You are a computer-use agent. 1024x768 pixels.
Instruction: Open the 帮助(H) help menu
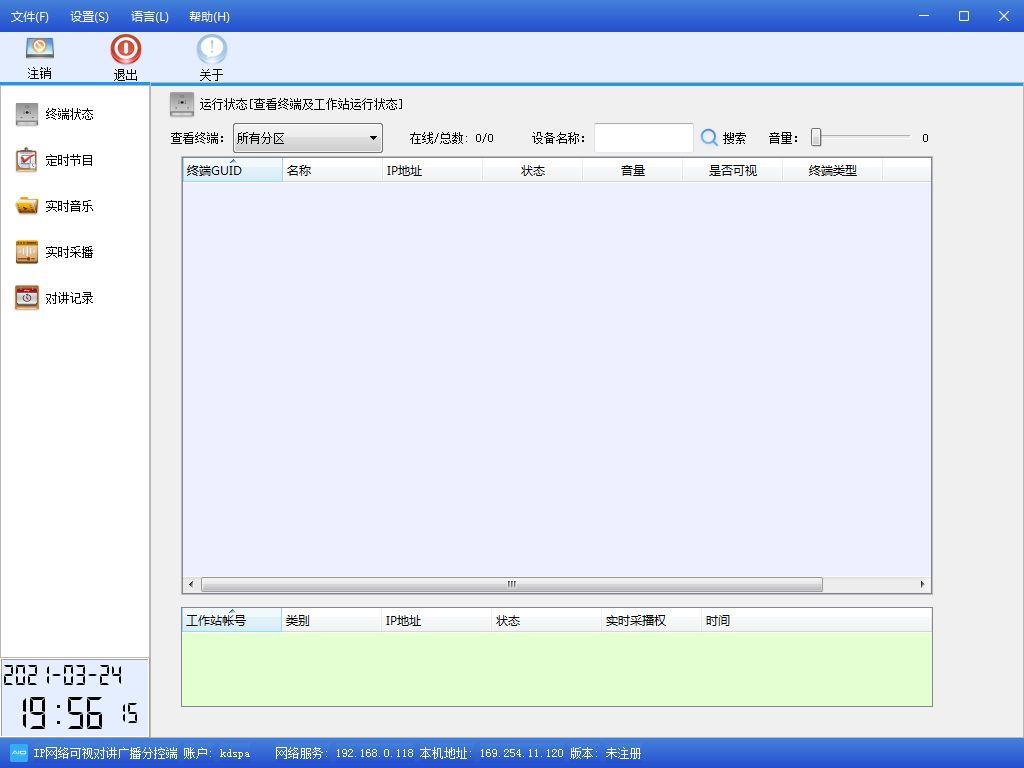tap(207, 16)
